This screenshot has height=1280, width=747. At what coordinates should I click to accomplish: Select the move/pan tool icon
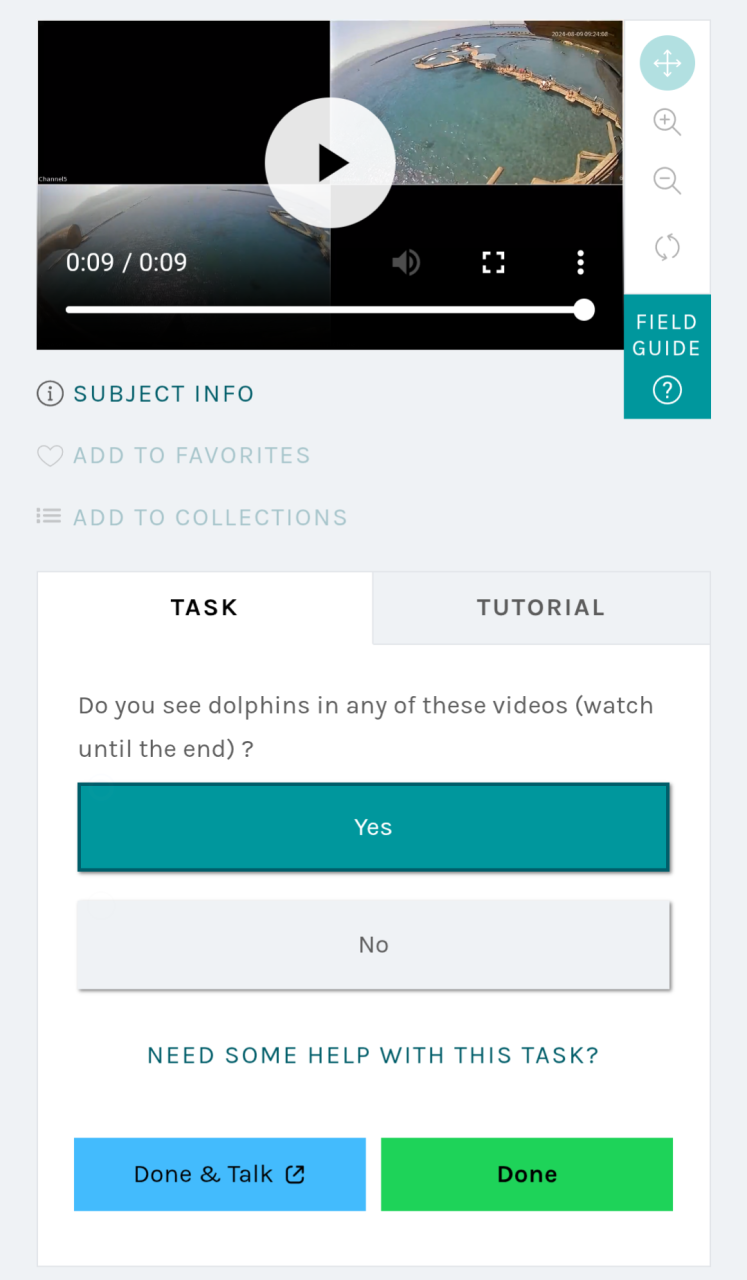[x=667, y=63]
